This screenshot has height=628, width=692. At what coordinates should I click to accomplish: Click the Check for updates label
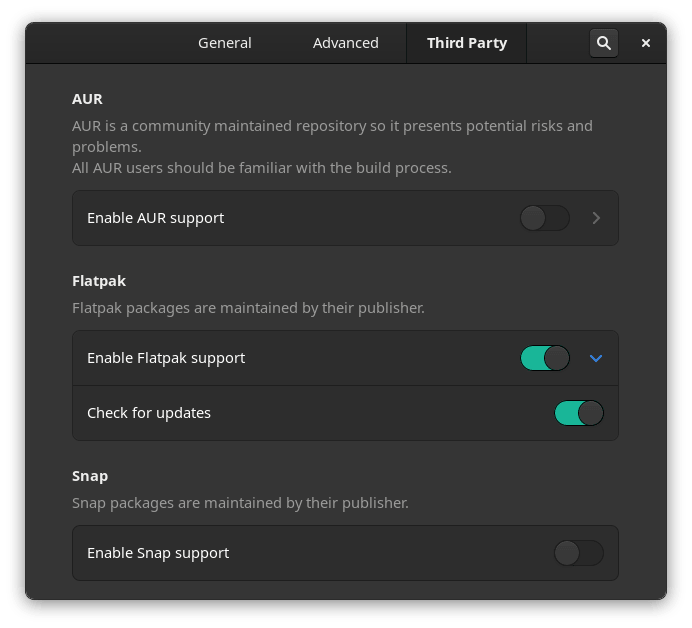pos(149,413)
